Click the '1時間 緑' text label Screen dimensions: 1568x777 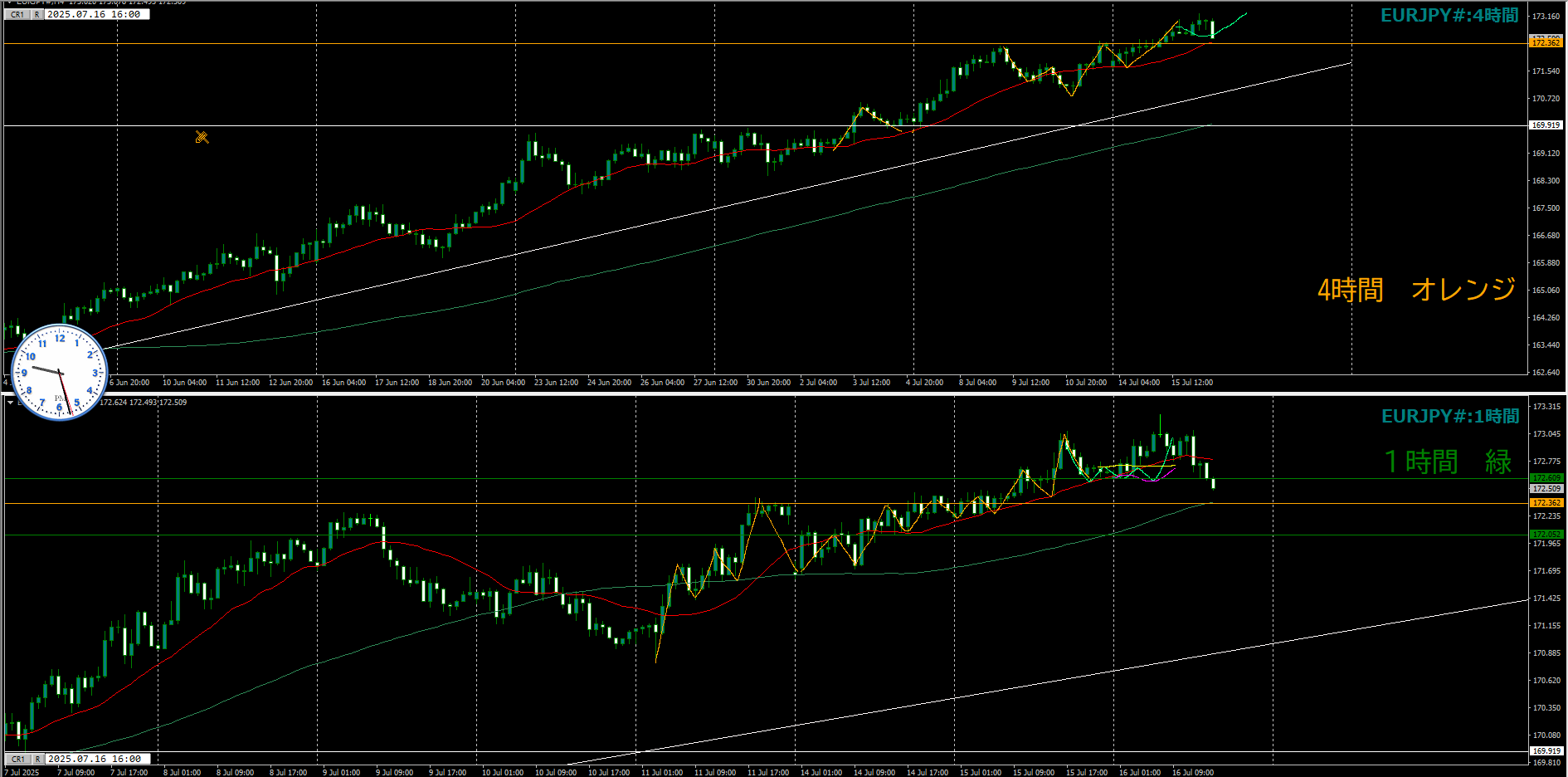[1449, 462]
